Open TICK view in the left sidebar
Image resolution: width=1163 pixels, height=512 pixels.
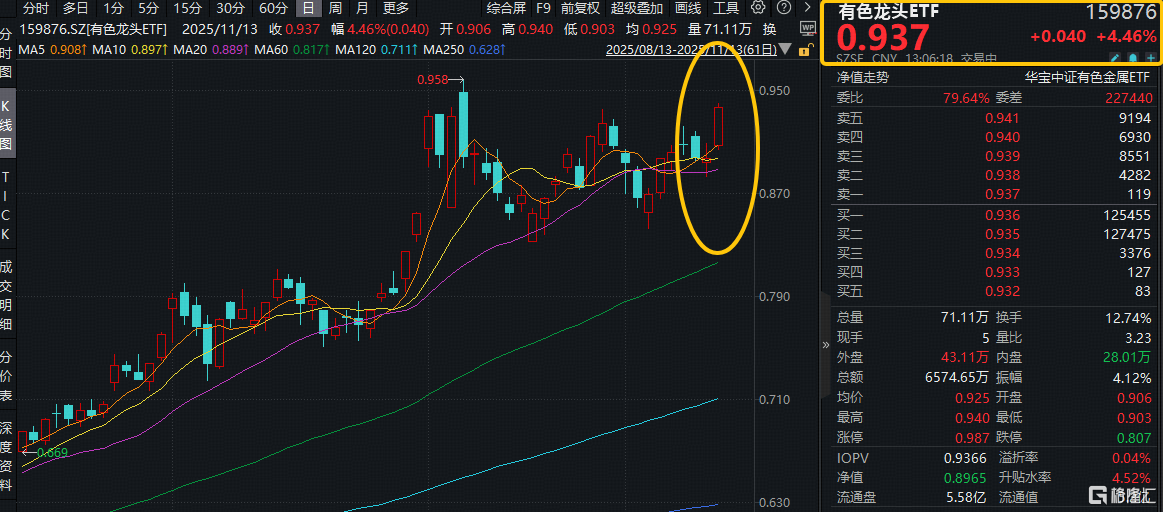tap(6, 206)
